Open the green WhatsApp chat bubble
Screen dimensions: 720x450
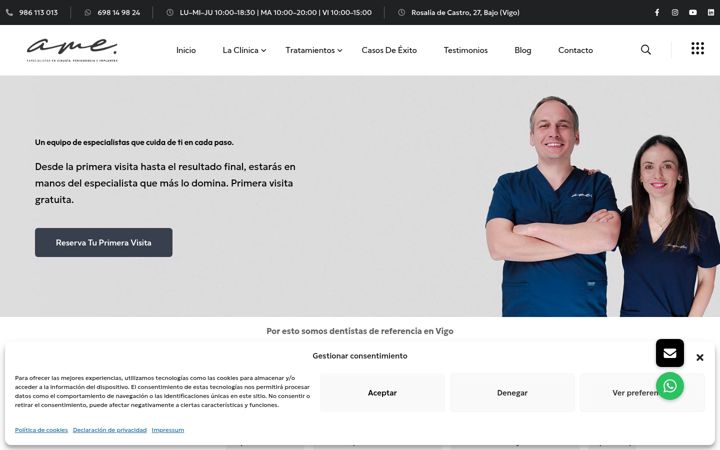pyautogui.click(x=669, y=386)
